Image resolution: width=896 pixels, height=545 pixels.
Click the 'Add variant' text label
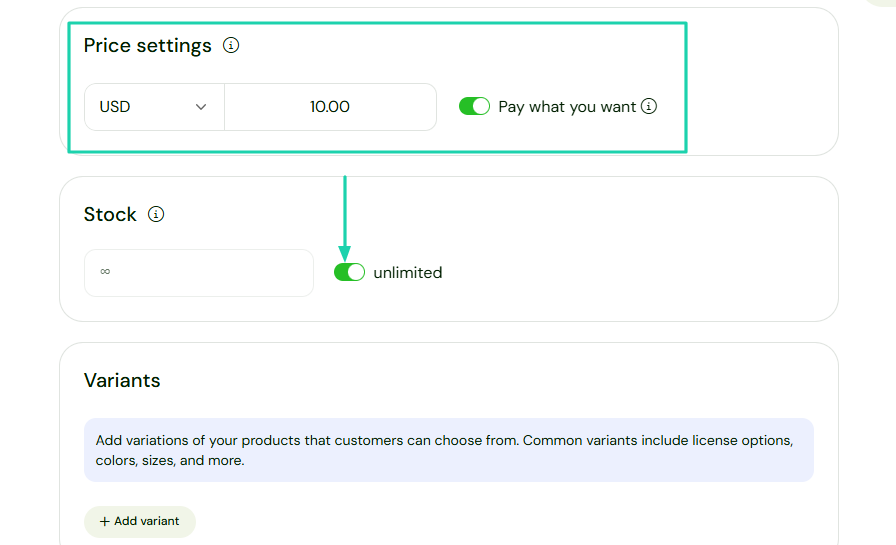[147, 521]
